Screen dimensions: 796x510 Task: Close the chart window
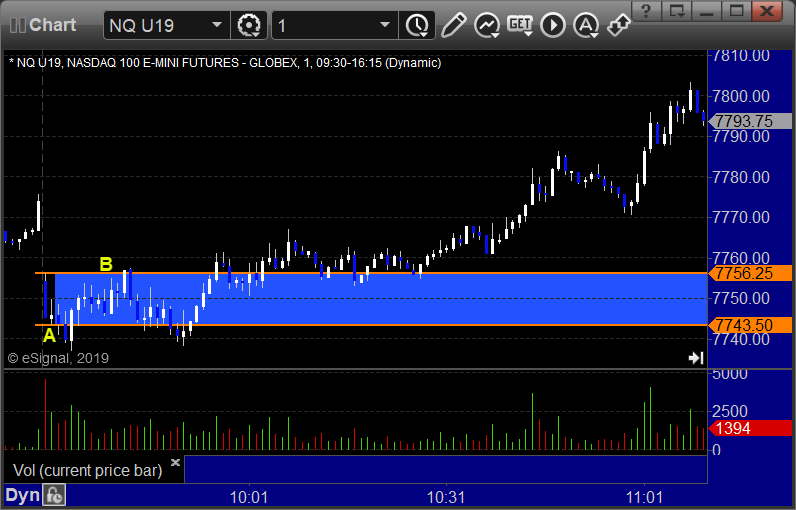(x=767, y=11)
